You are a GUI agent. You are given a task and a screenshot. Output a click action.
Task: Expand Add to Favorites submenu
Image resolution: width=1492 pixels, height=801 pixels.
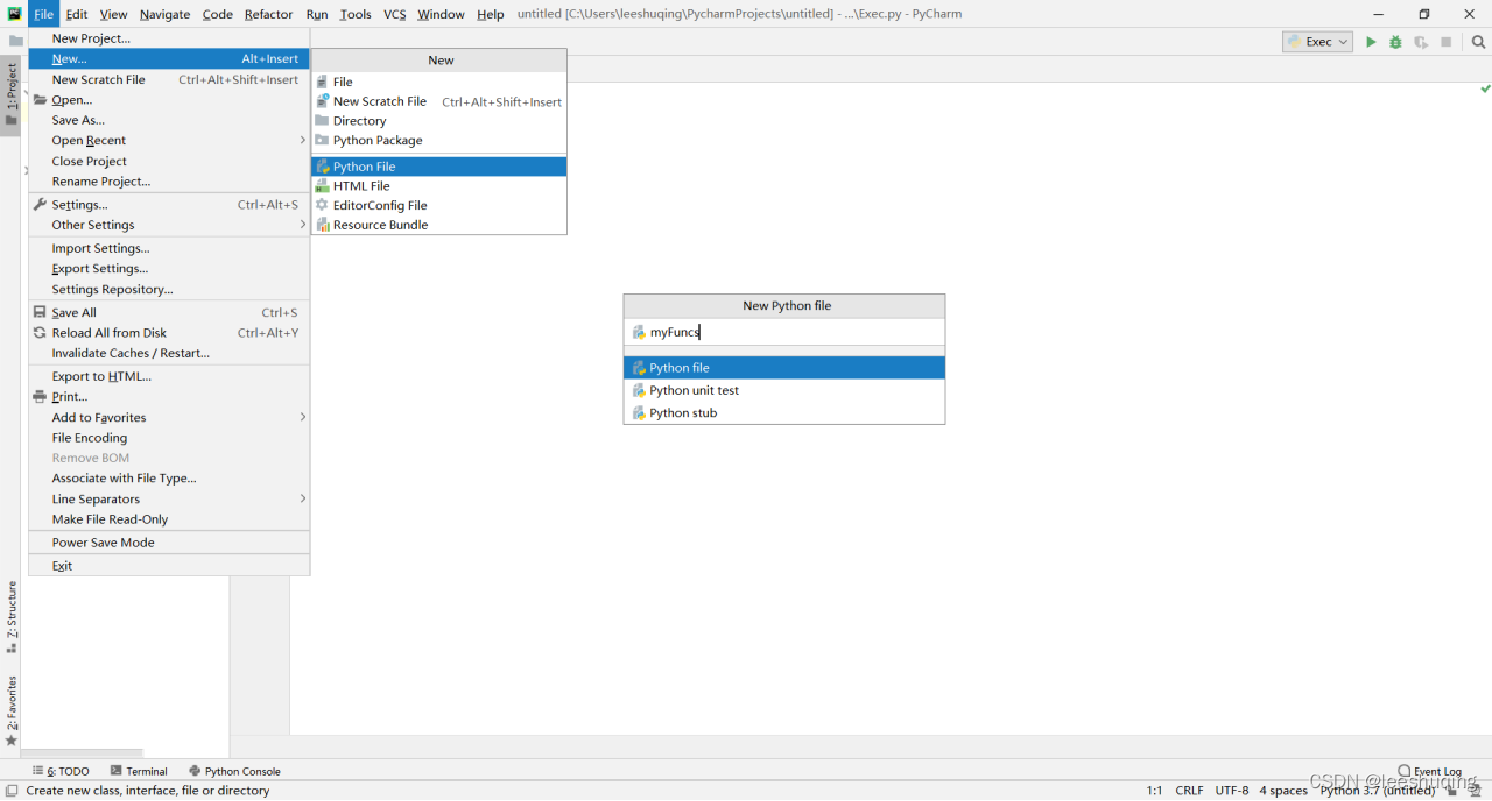168,417
